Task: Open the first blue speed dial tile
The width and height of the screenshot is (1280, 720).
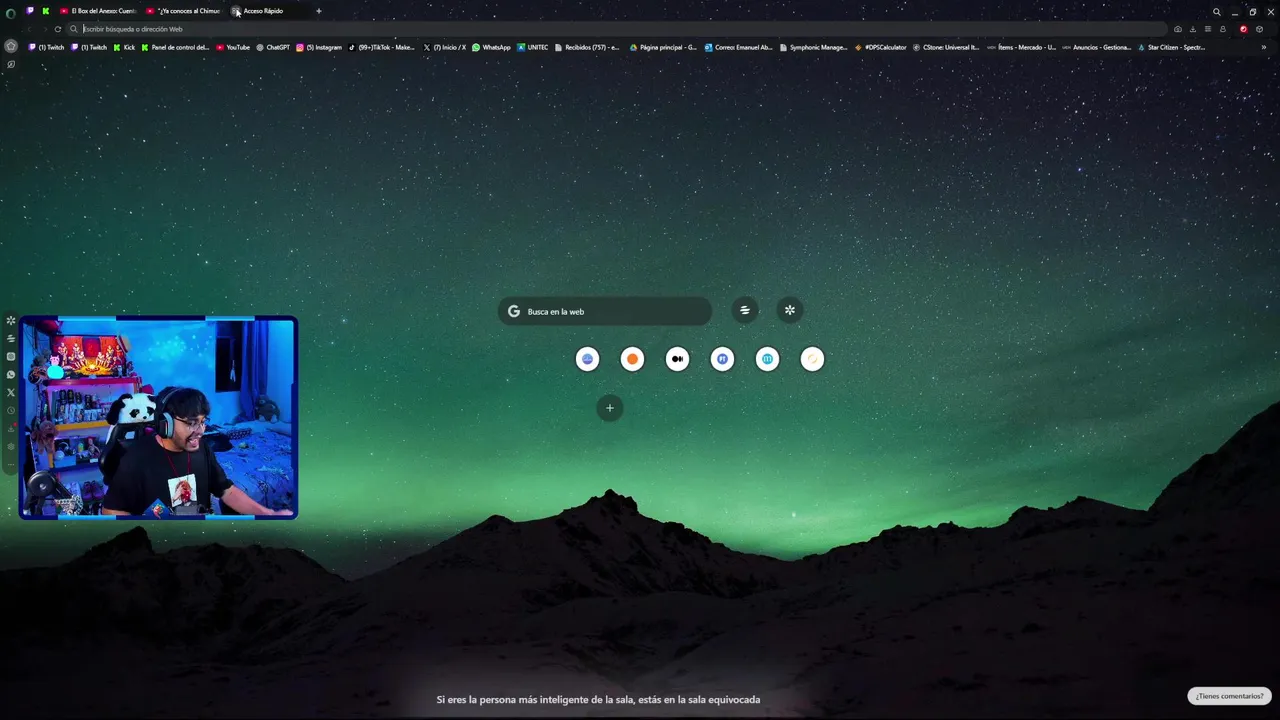Action: [x=587, y=359]
